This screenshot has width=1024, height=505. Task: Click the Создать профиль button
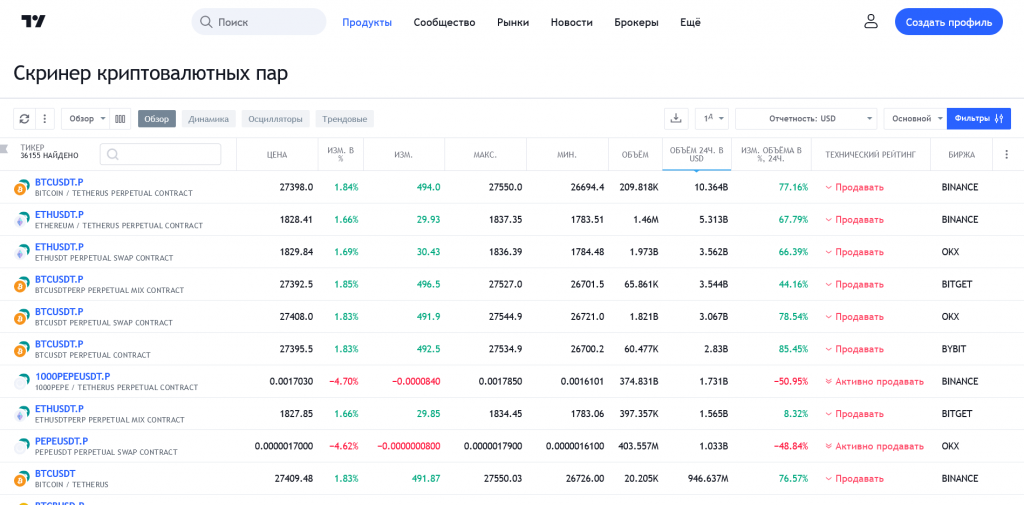click(949, 22)
